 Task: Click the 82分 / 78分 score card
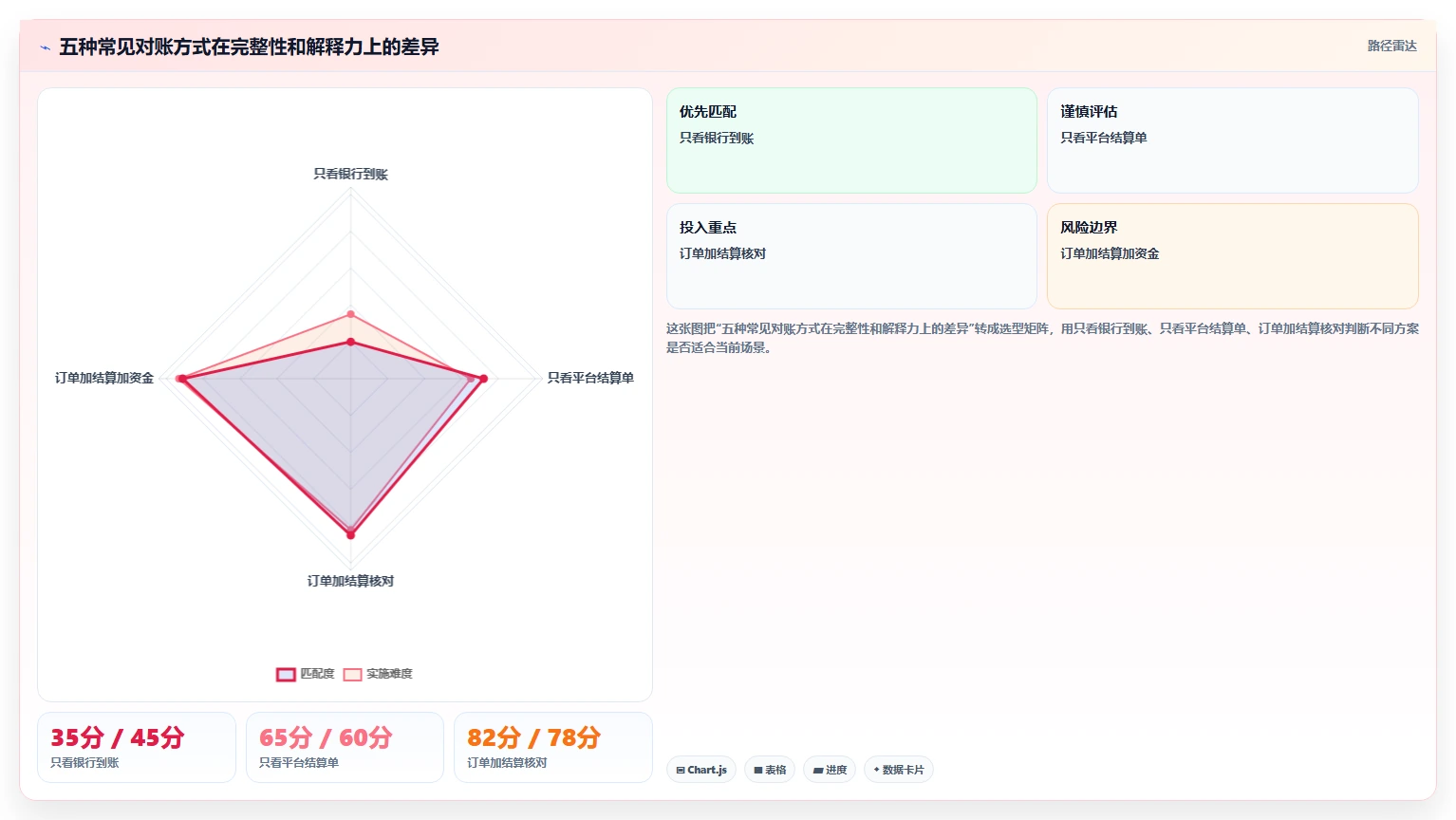pos(553,748)
